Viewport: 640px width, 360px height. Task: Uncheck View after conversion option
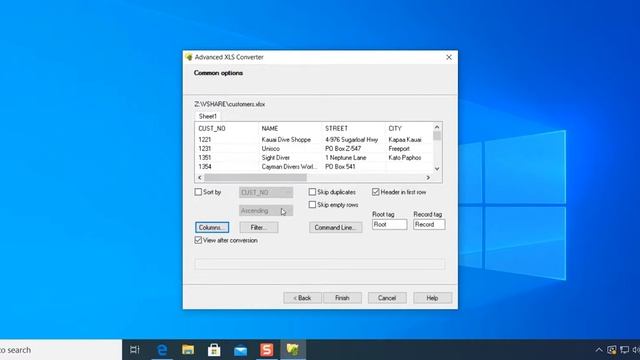[x=198, y=240]
